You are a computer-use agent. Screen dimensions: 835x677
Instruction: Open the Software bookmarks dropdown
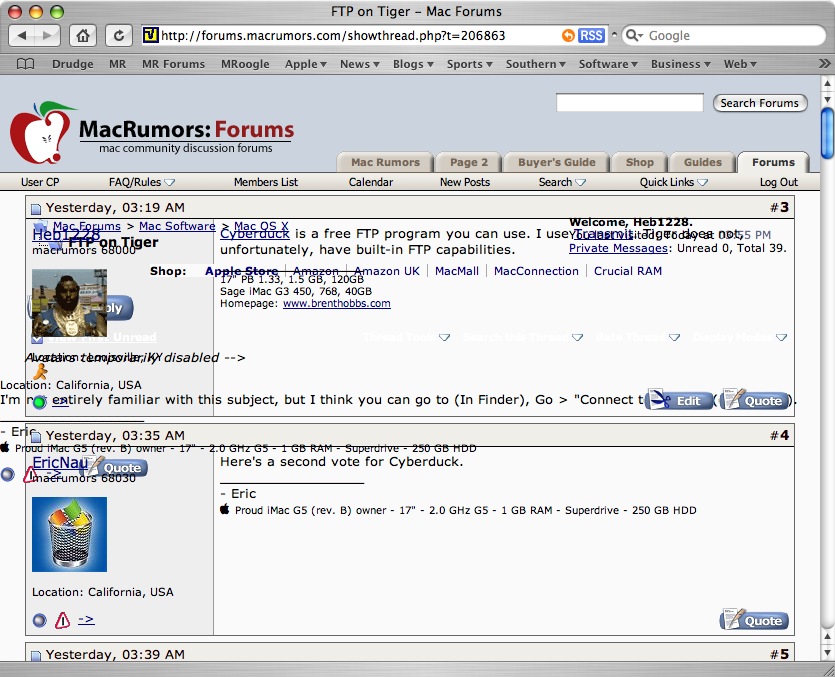(x=608, y=64)
